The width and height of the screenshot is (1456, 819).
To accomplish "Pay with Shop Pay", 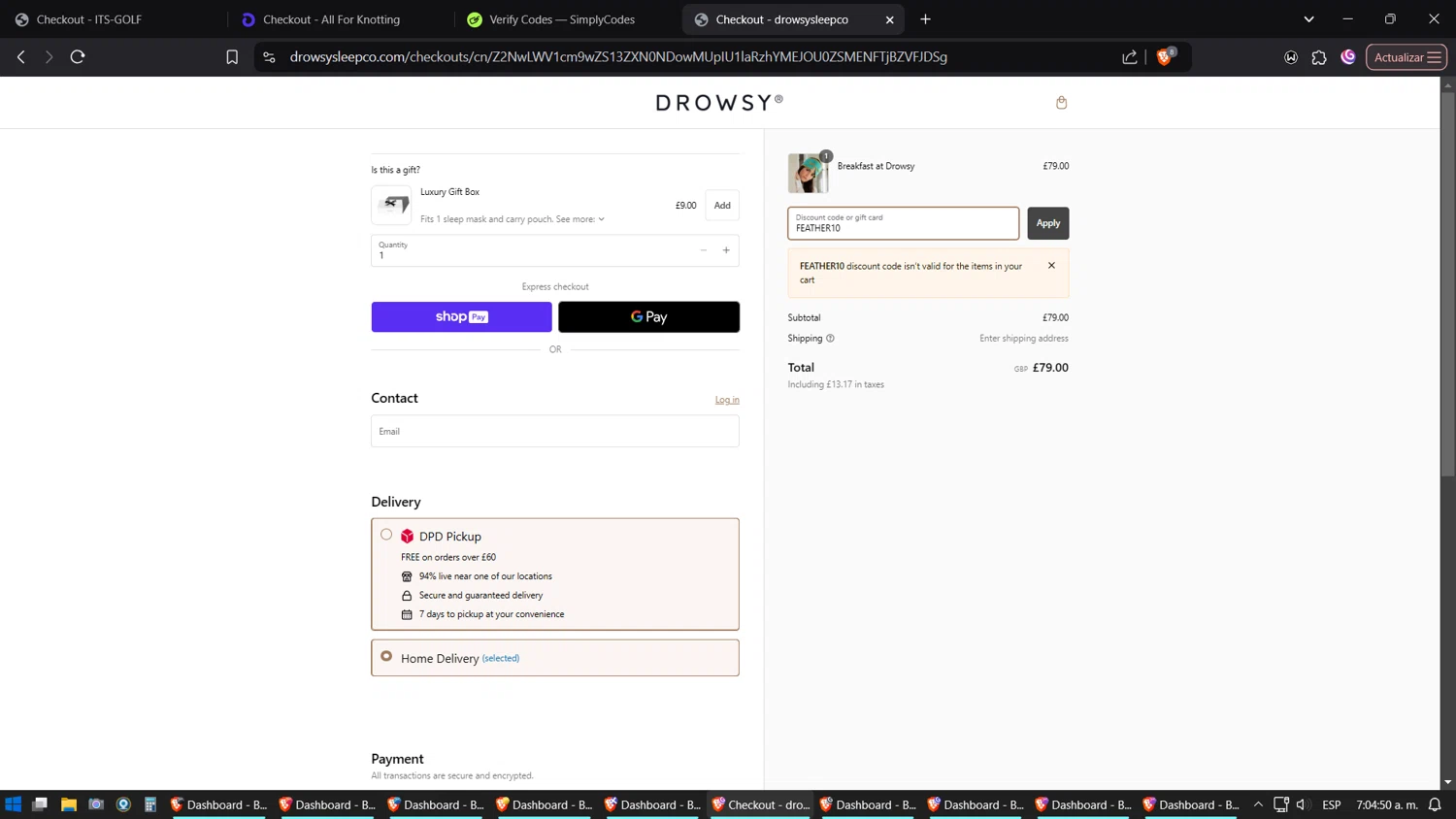I will pos(461,317).
